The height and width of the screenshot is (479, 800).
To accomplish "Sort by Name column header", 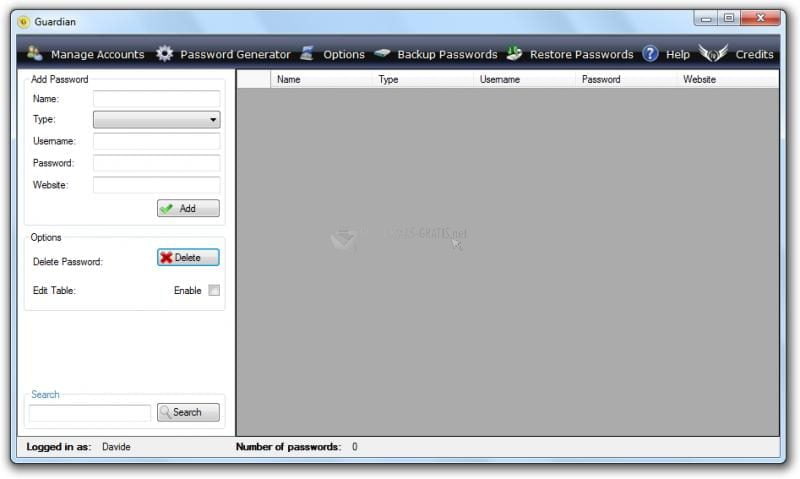I will (321, 79).
